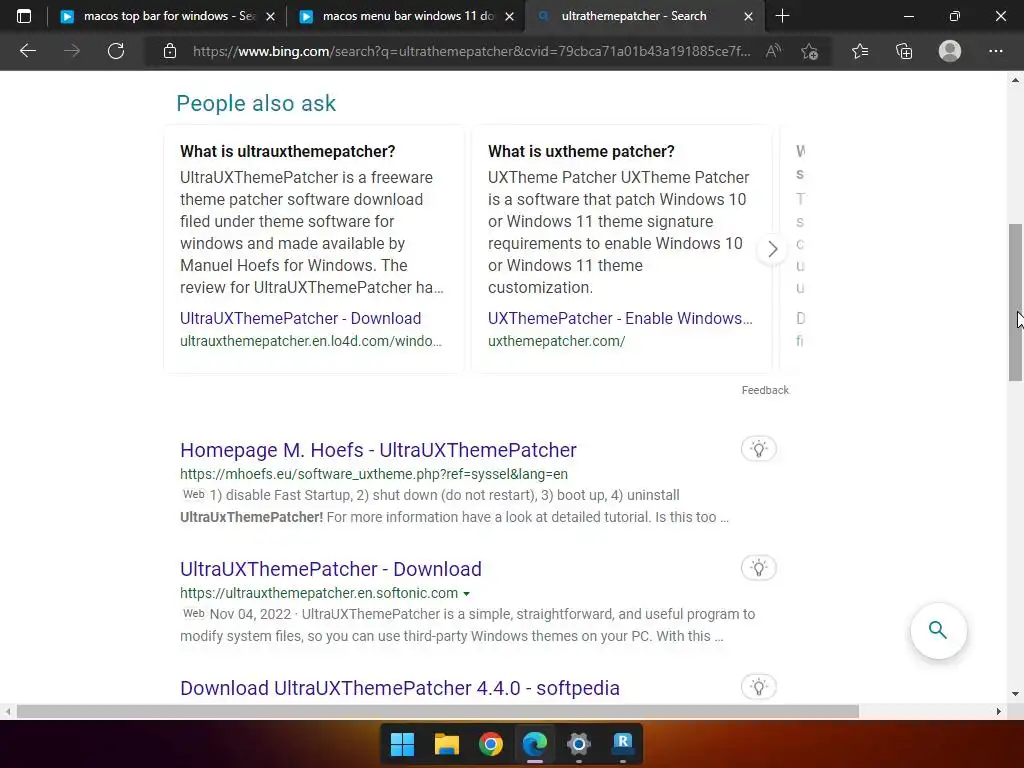Show insights lightbulb for M. Hoefs result
This screenshot has width=1024, height=768.
pos(758,449)
